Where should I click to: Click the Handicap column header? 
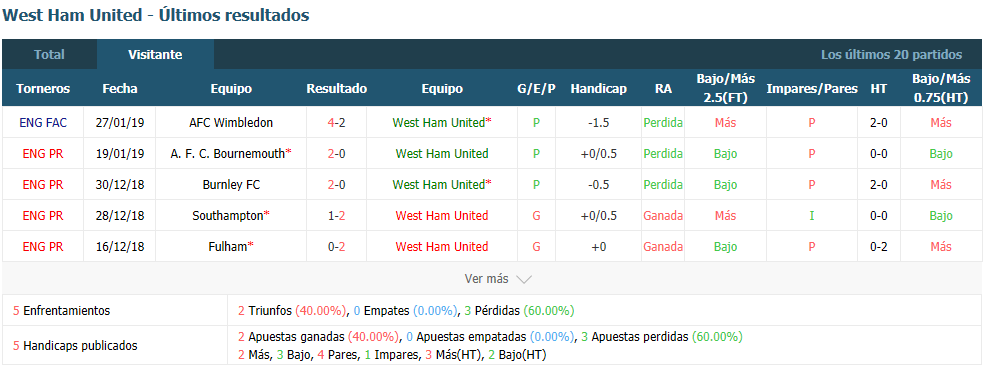pyautogui.click(x=599, y=89)
